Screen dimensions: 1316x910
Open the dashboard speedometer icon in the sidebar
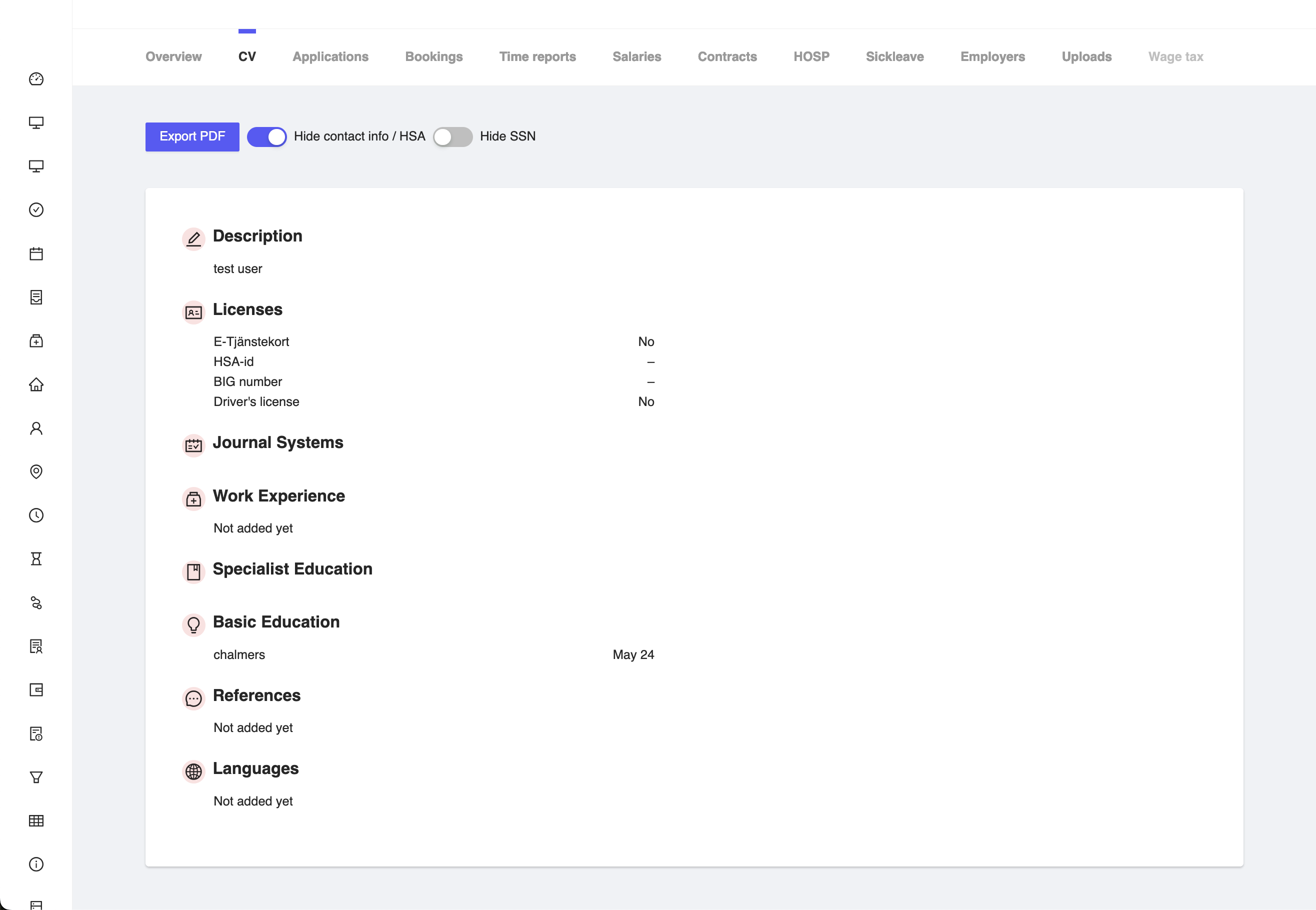click(x=36, y=79)
